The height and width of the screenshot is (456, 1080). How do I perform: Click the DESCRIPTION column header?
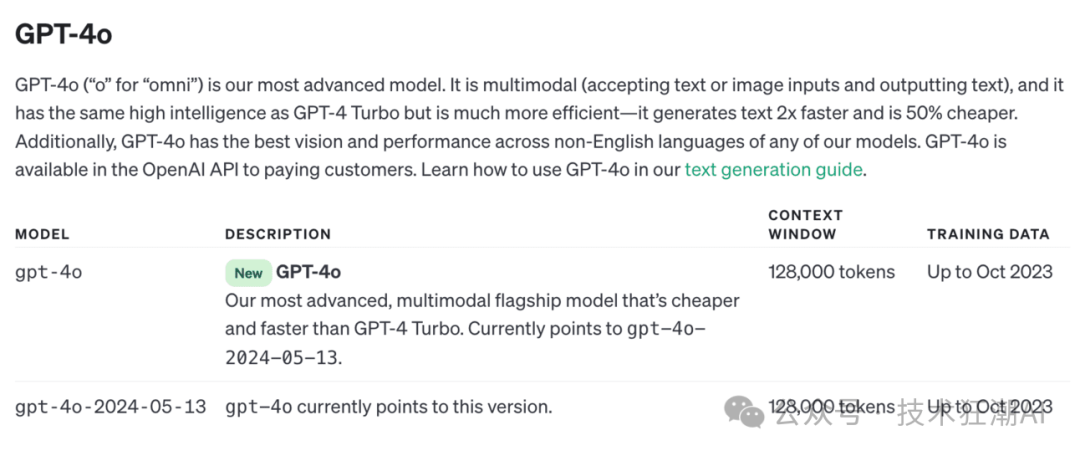pos(277,234)
